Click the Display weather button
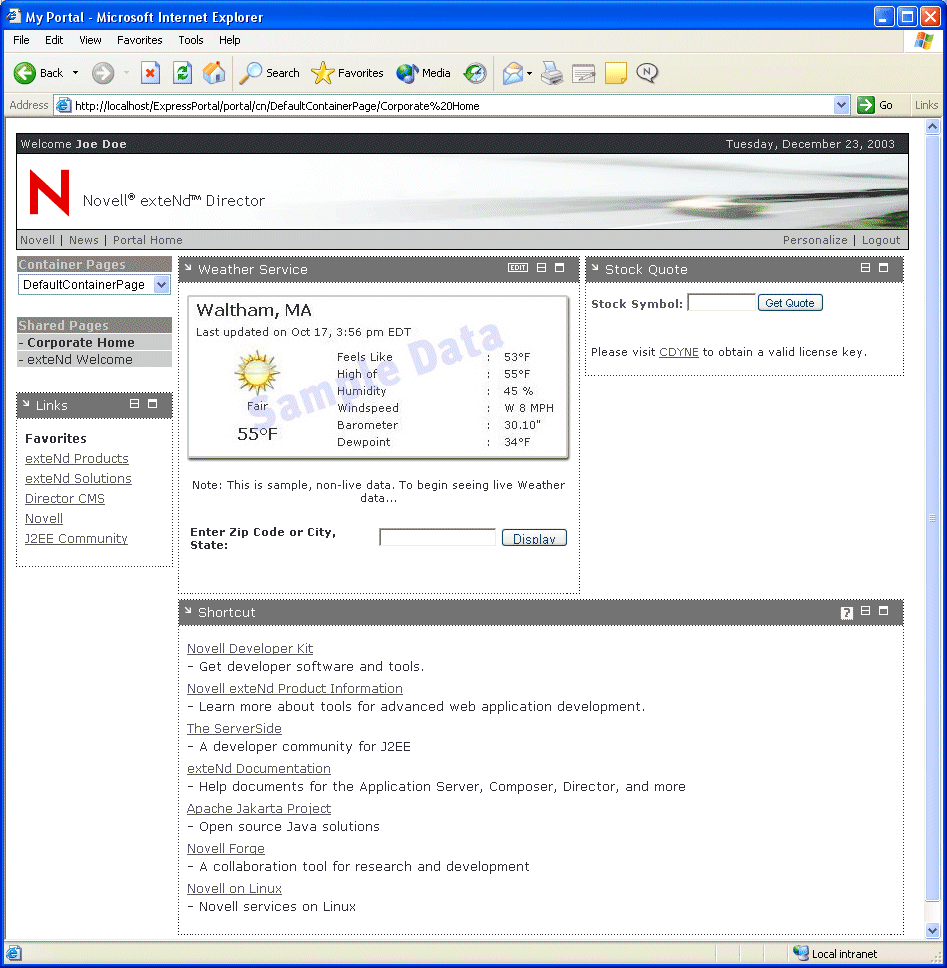 534,538
